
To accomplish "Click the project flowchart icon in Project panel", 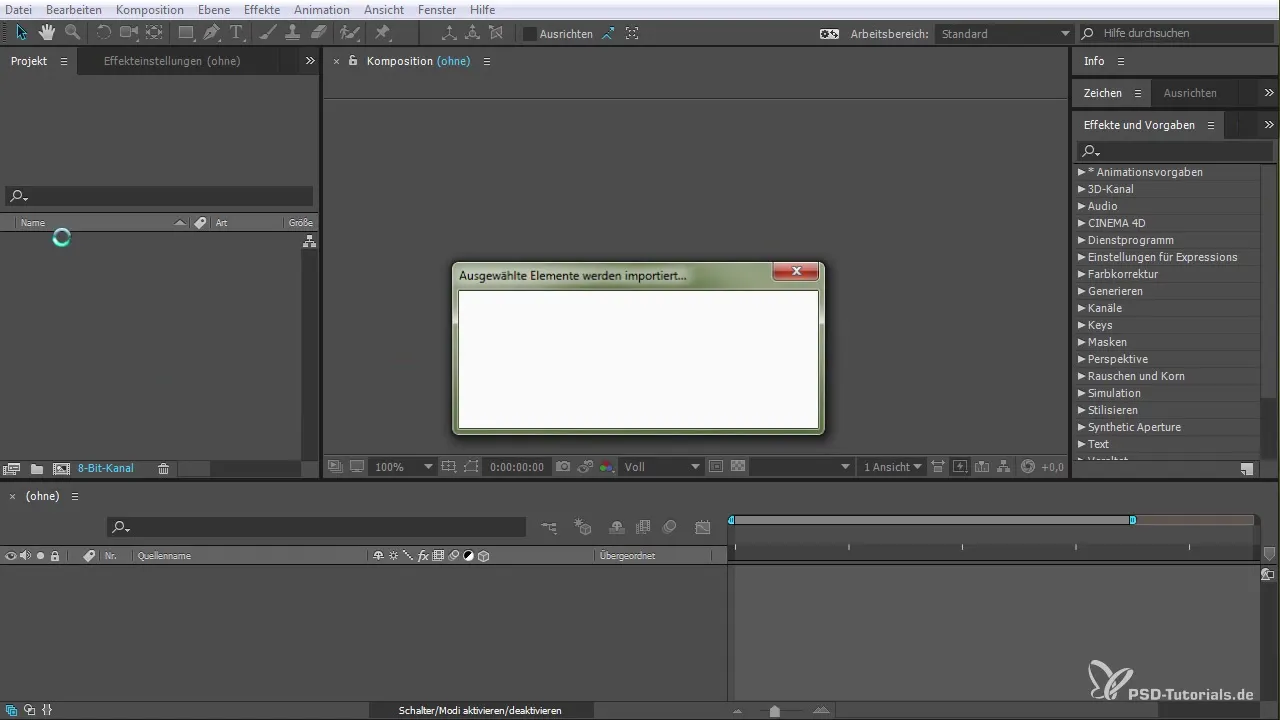I will [310, 241].
